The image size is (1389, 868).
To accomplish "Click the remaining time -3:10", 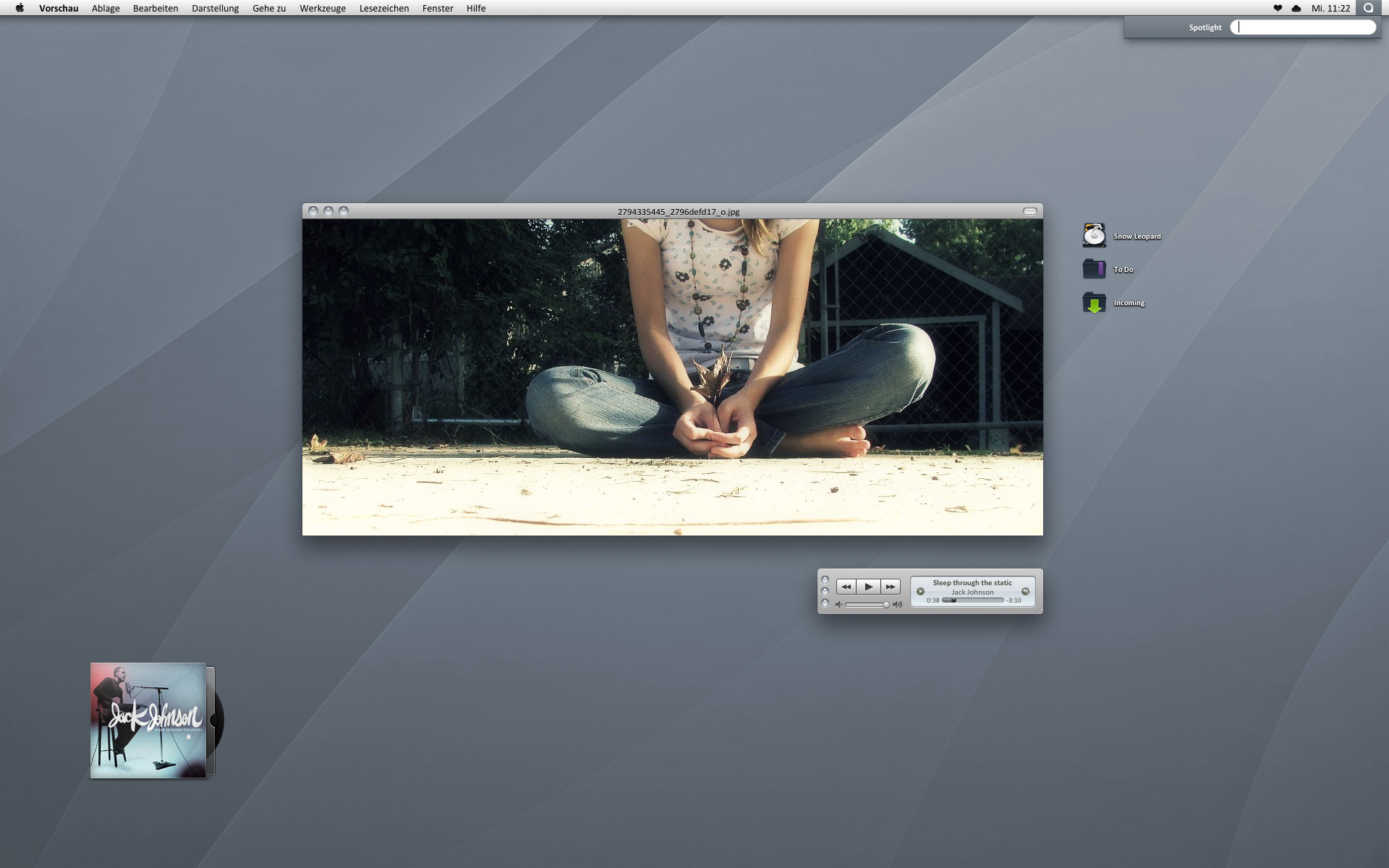I will 1014,600.
